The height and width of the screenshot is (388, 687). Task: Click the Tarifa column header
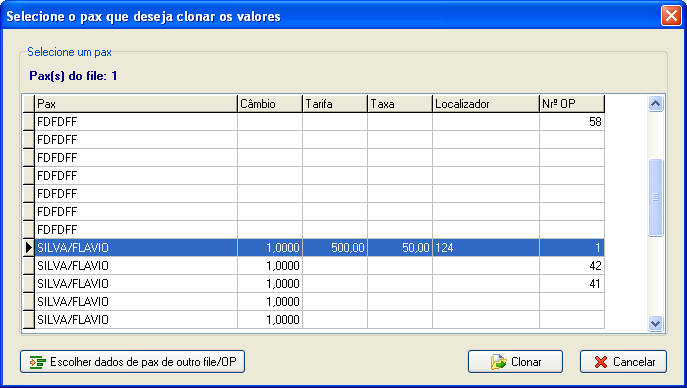coord(335,104)
